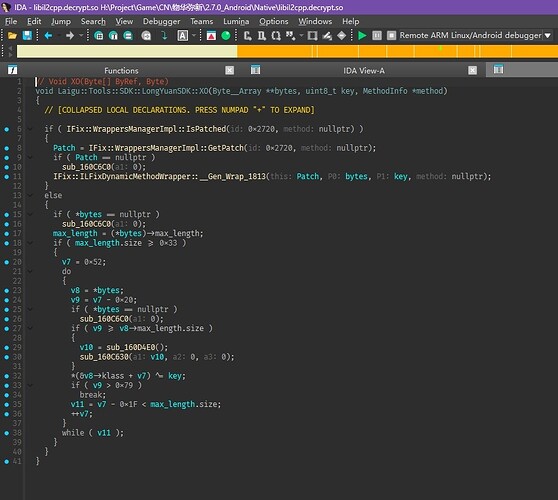The image size is (558, 500).
Task: Toggle breakpoint dot on line 17
Action: pos(7,233)
